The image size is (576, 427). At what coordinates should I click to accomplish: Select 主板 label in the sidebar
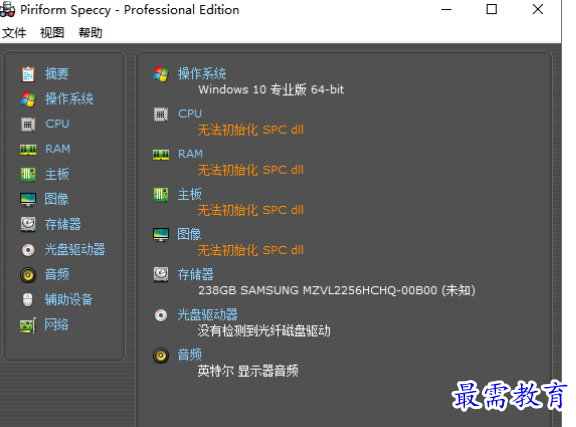(57, 174)
